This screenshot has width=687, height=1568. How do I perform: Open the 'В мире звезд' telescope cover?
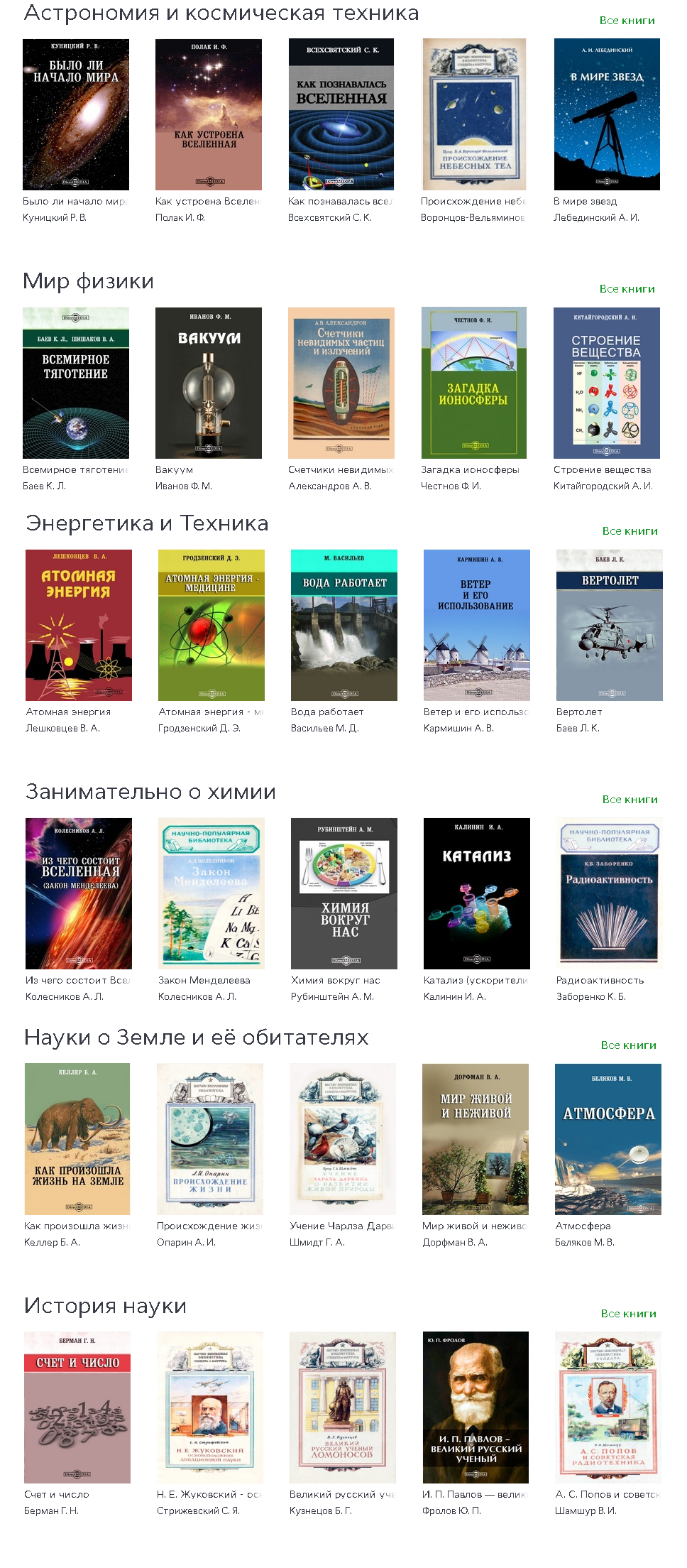(x=607, y=114)
